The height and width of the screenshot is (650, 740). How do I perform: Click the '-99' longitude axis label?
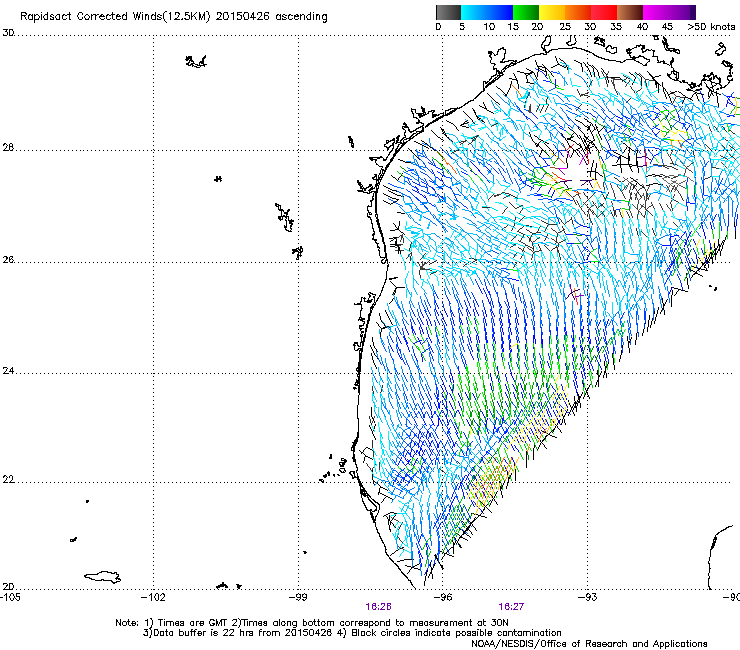(x=298, y=597)
